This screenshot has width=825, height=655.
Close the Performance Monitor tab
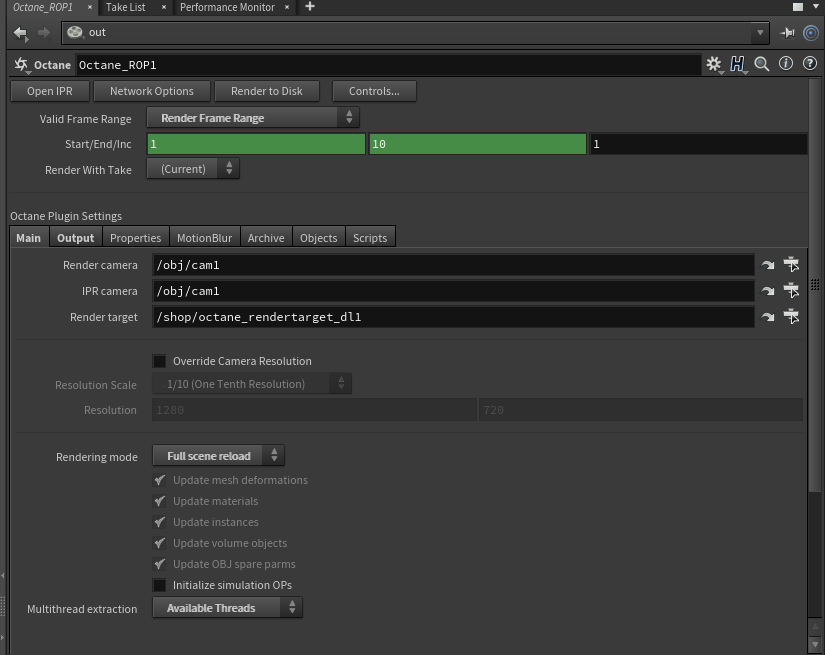click(x=287, y=7)
